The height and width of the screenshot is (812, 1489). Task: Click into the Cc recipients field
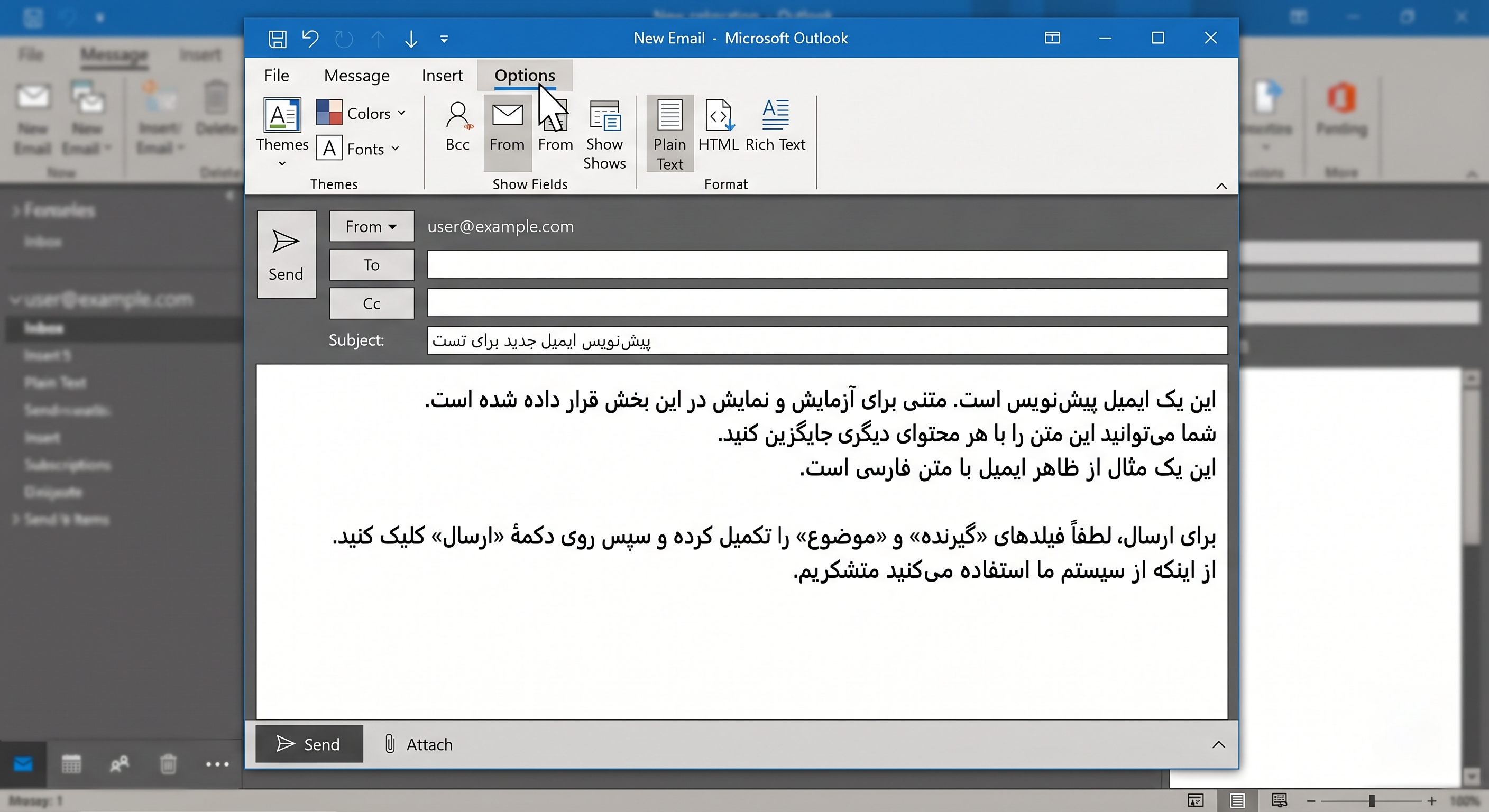tap(827, 303)
